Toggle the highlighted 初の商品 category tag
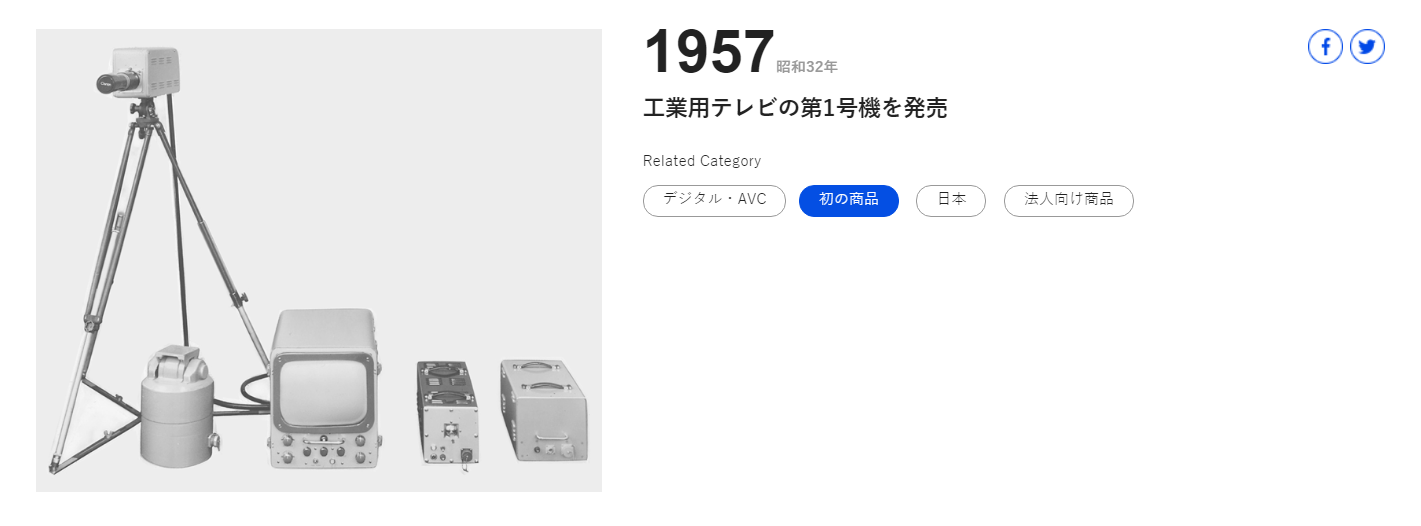 (849, 200)
